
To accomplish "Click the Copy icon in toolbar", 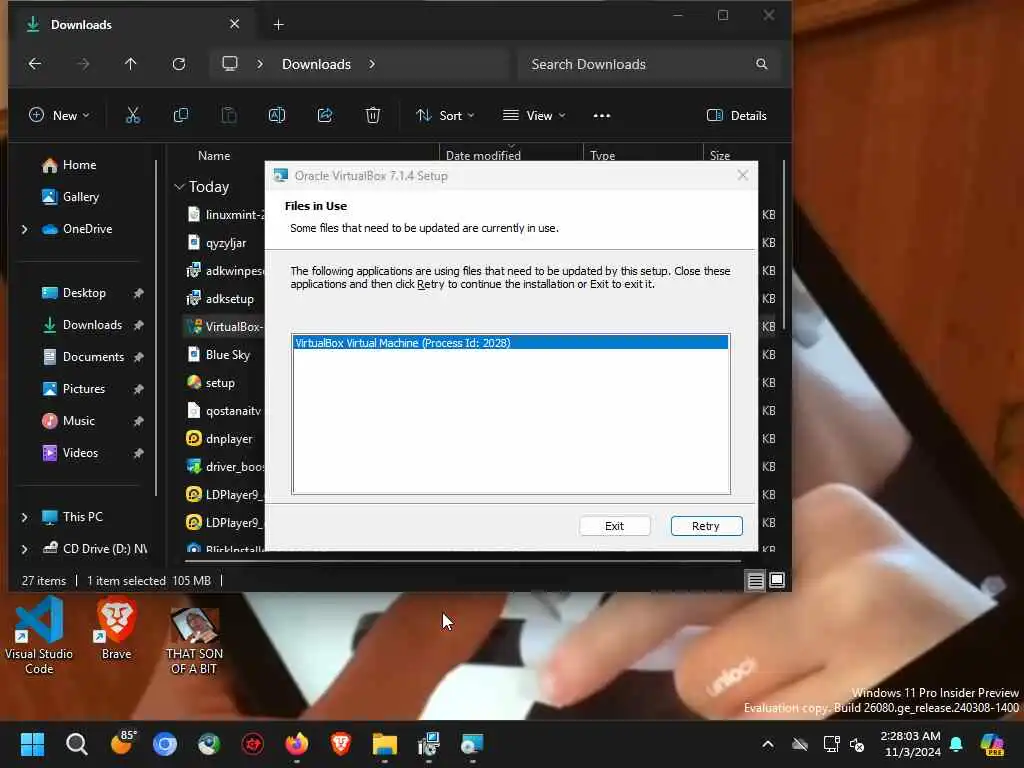I will tap(181, 116).
